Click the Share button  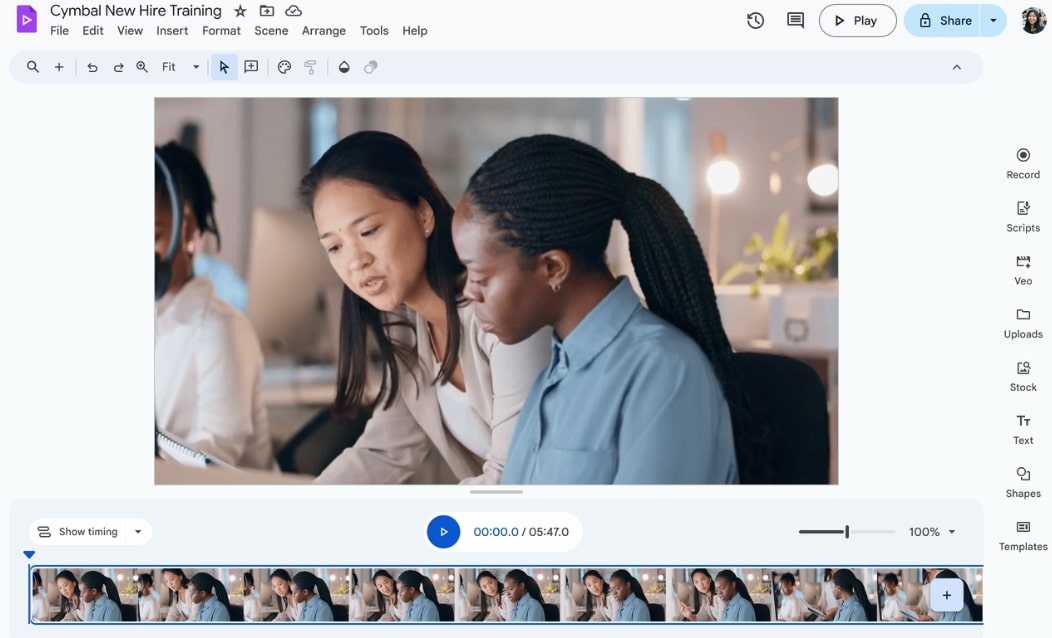[943, 20]
